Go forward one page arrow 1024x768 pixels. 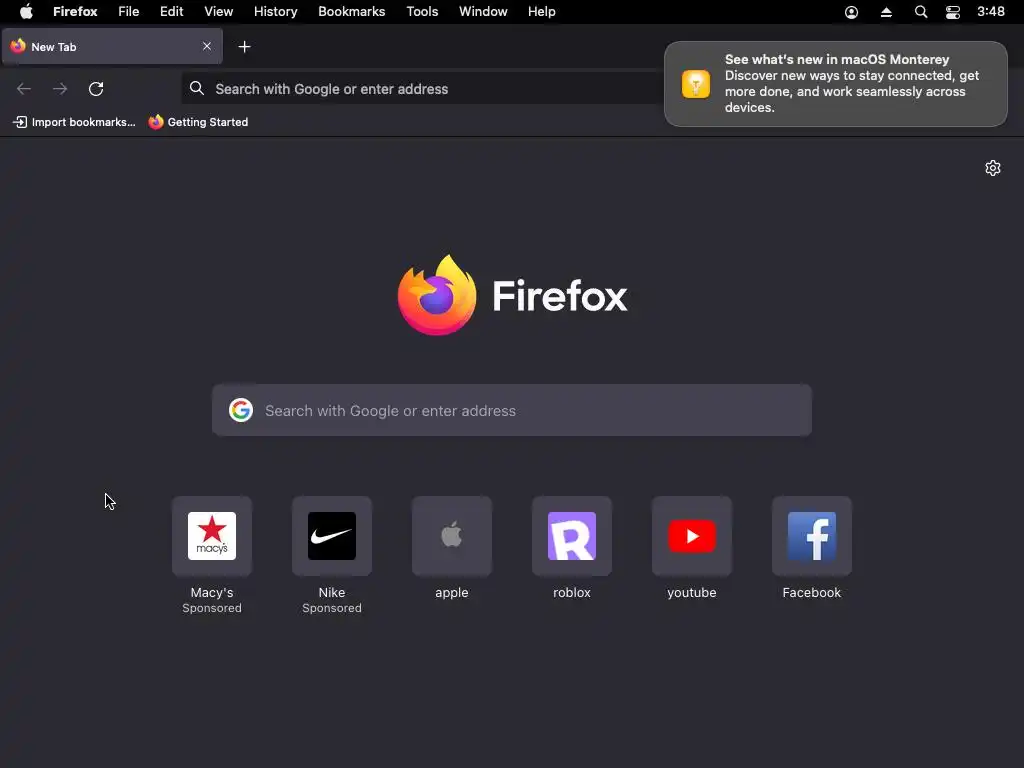(60, 89)
